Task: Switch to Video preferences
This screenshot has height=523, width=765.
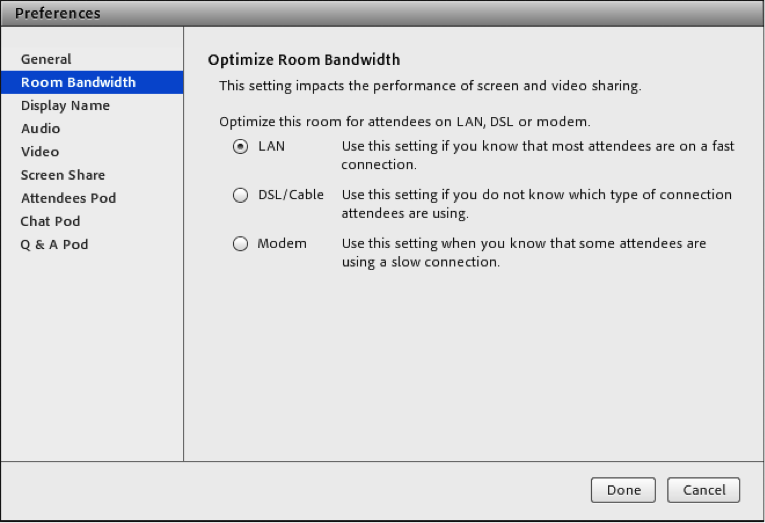Action: [40, 151]
